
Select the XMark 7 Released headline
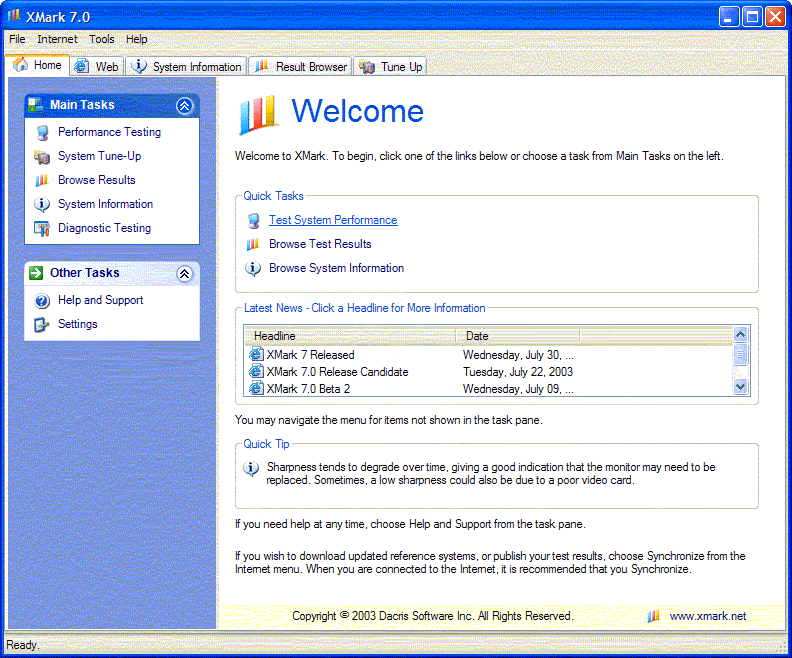(311, 355)
